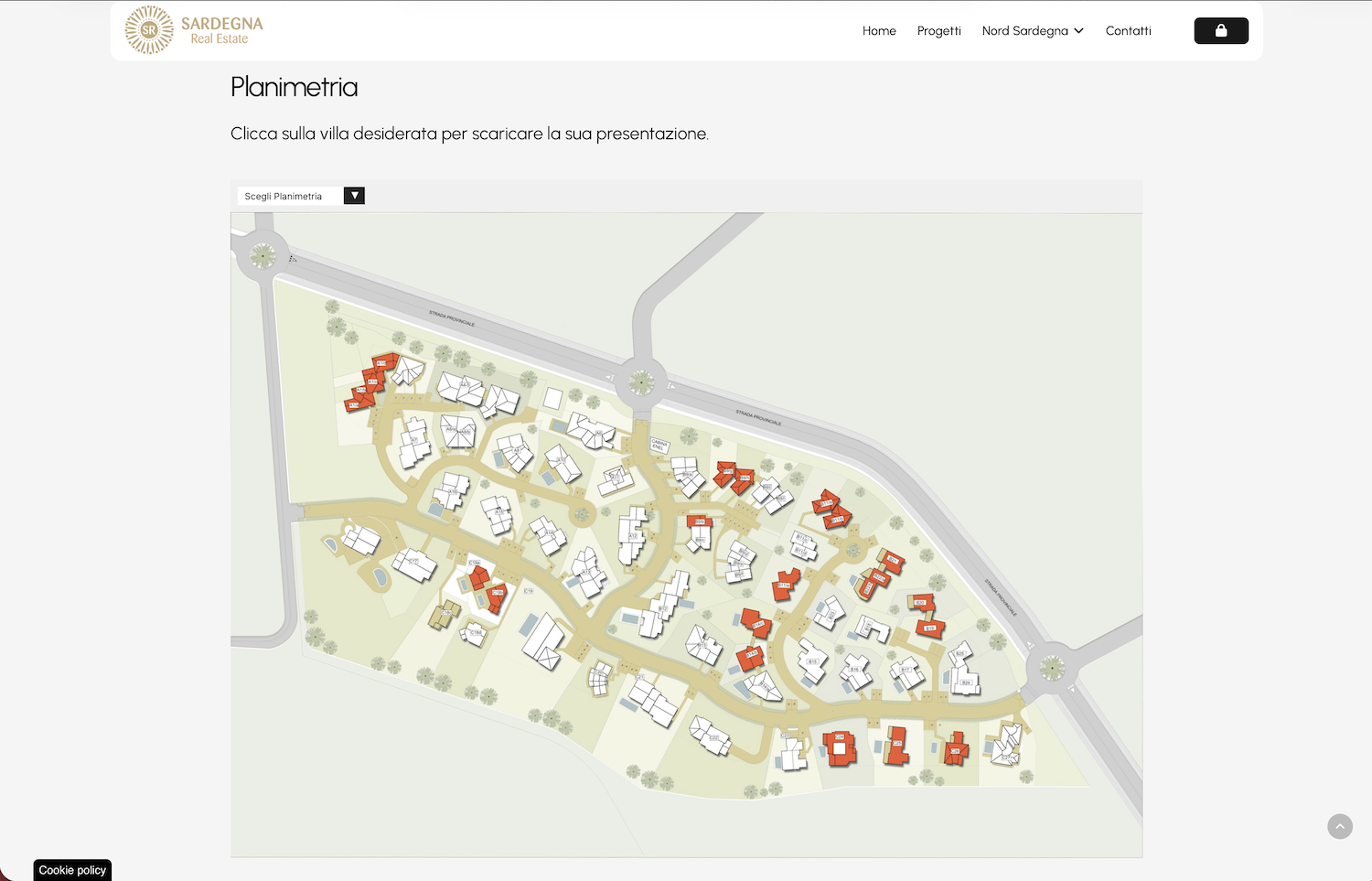Select red villa C24 on the map
Image resolution: width=1372 pixels, height=881 pixels.
click(839, 747)
